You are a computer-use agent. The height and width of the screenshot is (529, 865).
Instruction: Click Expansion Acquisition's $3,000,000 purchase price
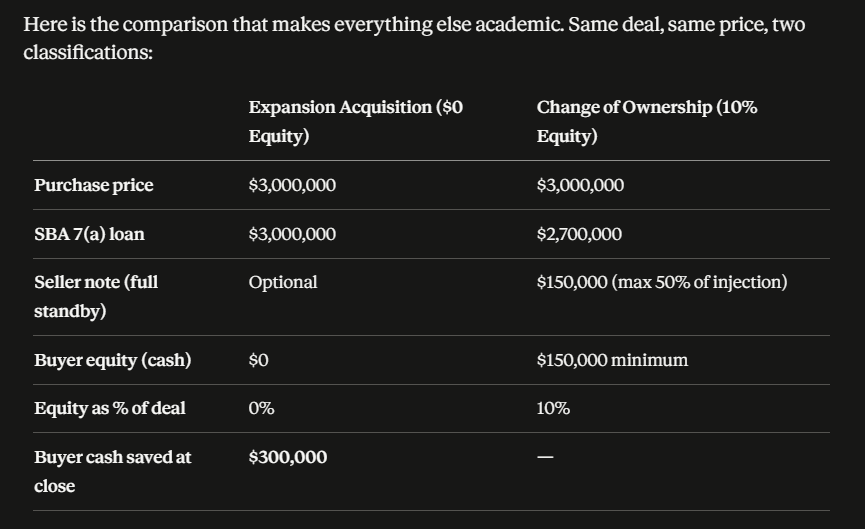(292, 185)
